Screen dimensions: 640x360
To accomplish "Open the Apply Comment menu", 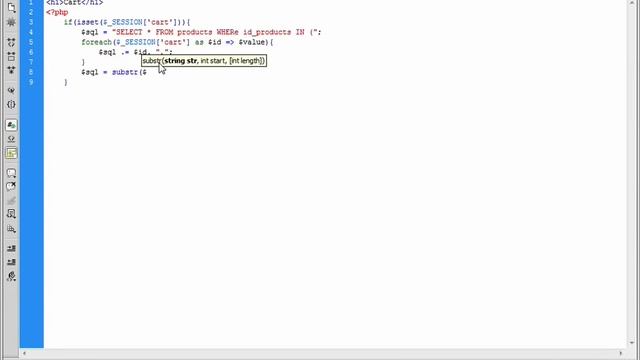I will click(x=11, y=173).
